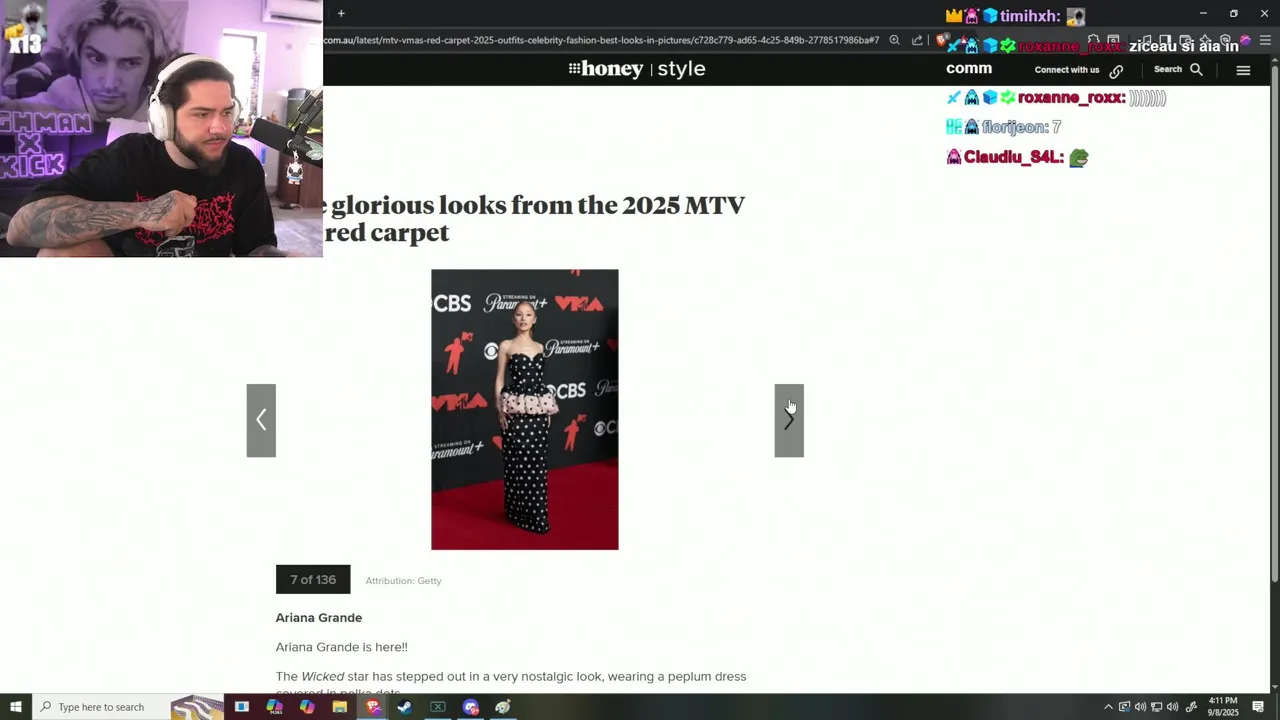1280x720 pixels.
Task: Click the Connect with us text
Action: point(1067,70)
